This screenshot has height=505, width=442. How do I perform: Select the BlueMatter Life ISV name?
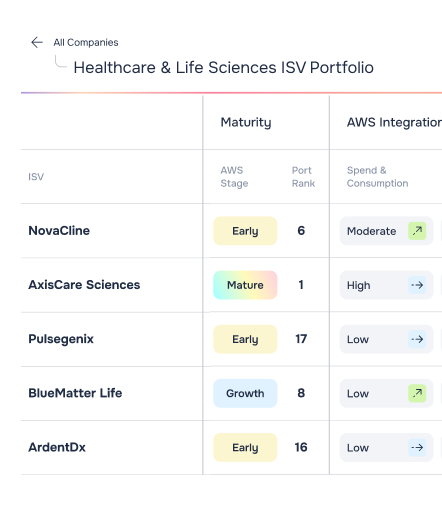75,393
